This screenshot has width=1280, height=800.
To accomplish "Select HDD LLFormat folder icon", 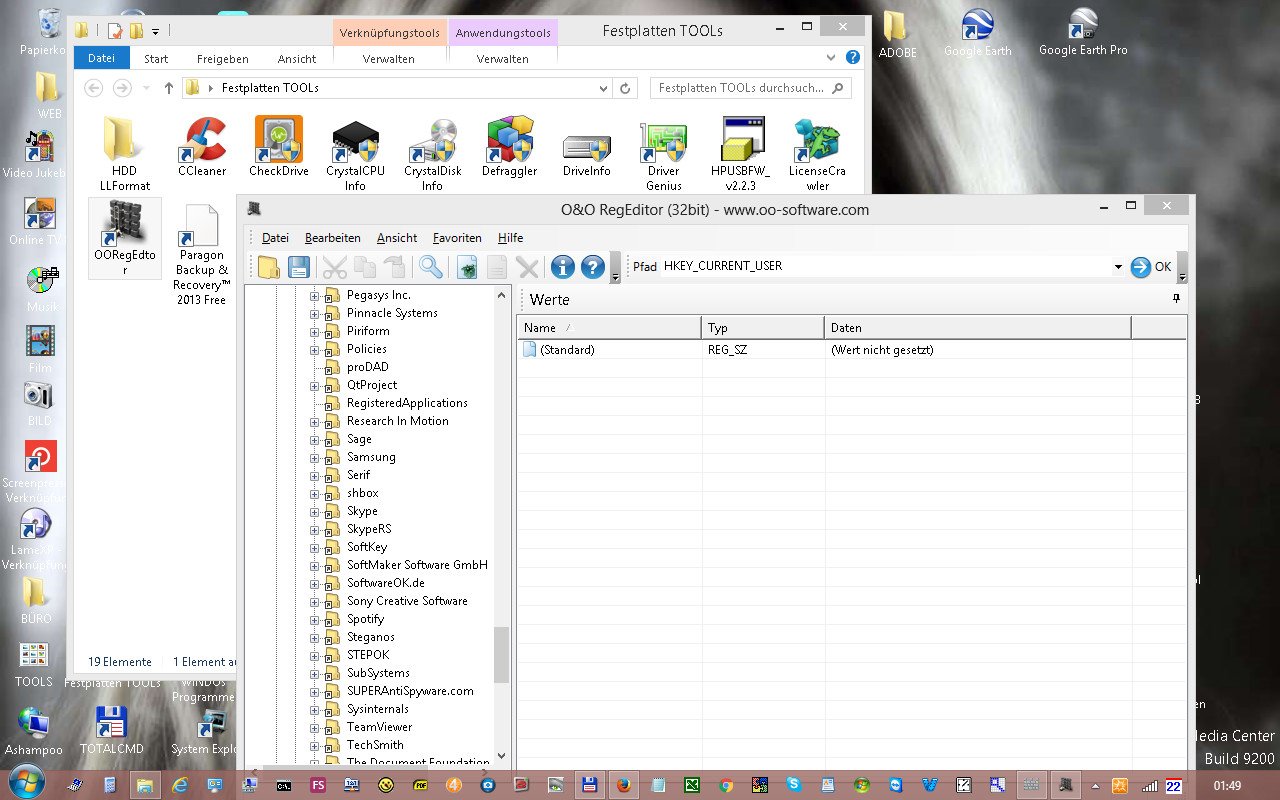I will click(x=125, y=154).
